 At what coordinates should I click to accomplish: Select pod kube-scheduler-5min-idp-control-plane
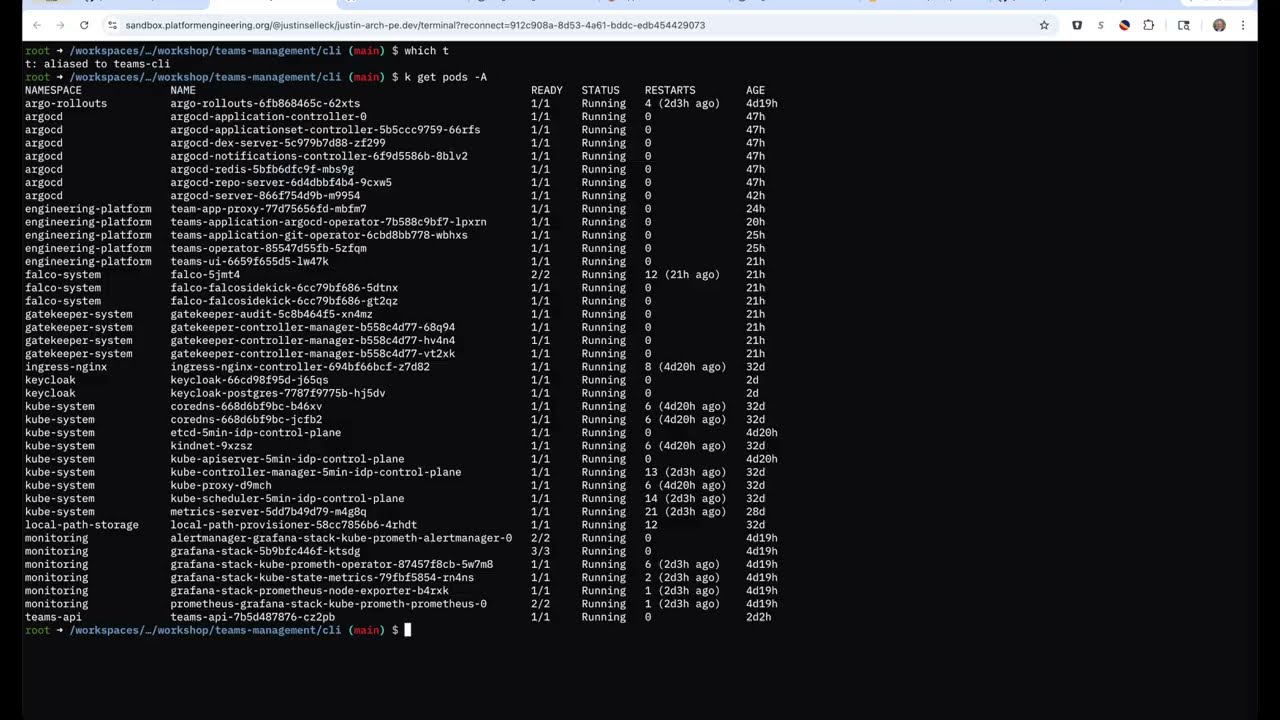pyautogui.click(x=287, y=498)
